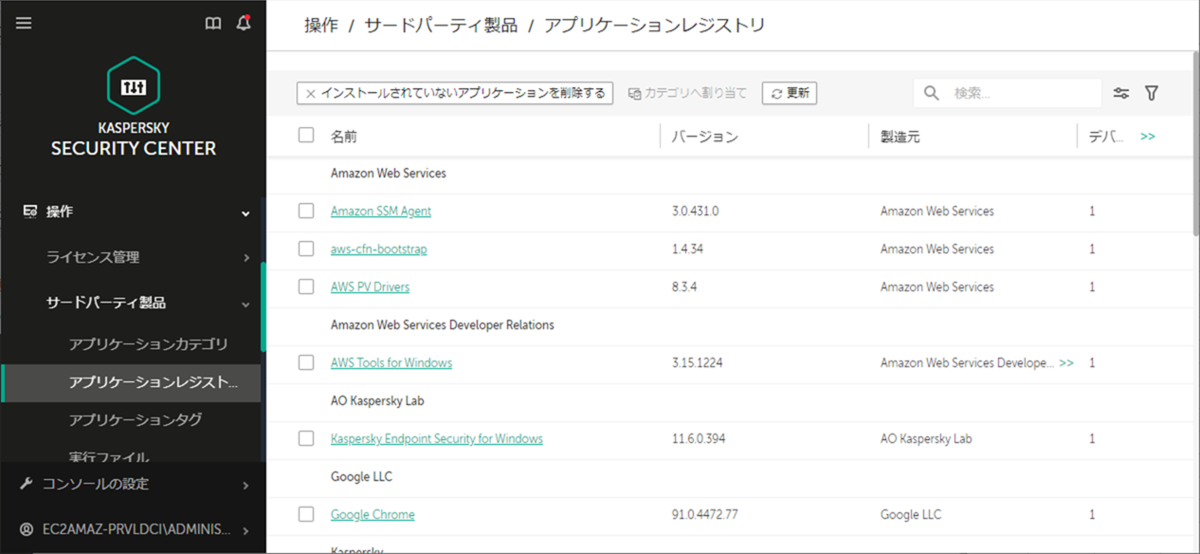Open the AWS PV Drivers link
The image size is (1200, 554).
coord(370,287)
